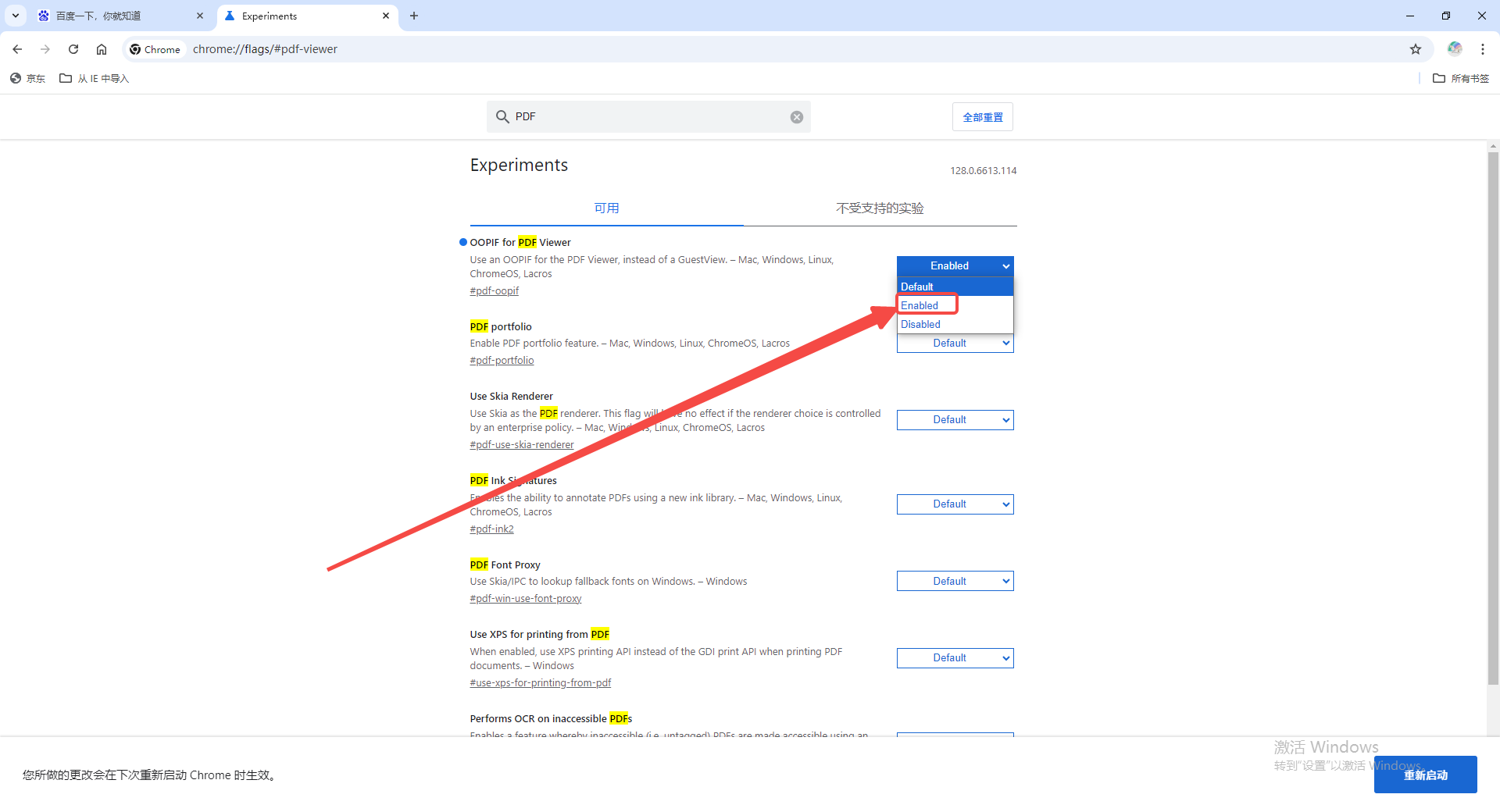Image resolution: width=1500 pixels, height=812 pixels.
Task: Click into the flags search field
Action: pos(648,116)
